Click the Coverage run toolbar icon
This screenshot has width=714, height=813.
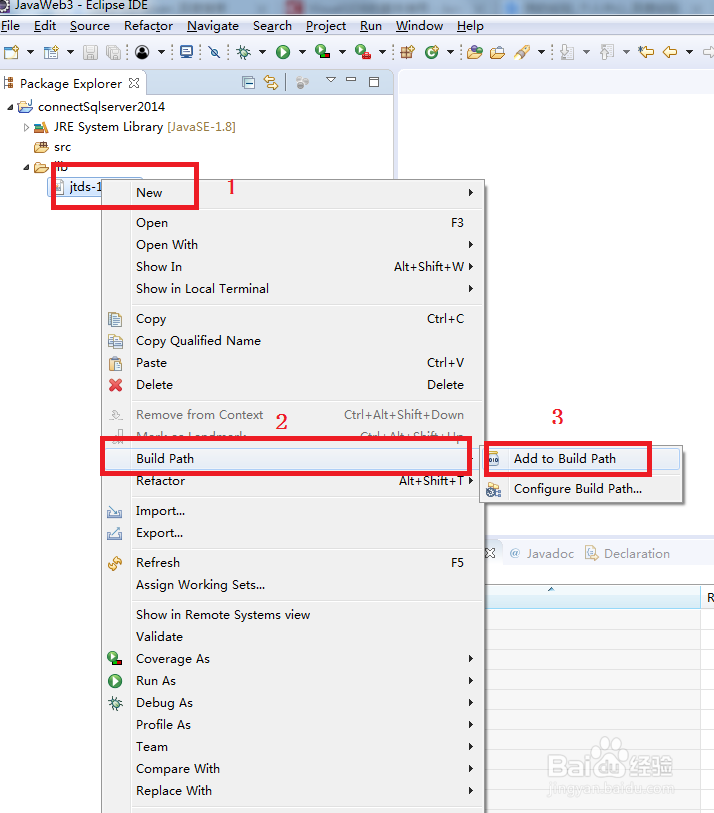pos(323,52)
